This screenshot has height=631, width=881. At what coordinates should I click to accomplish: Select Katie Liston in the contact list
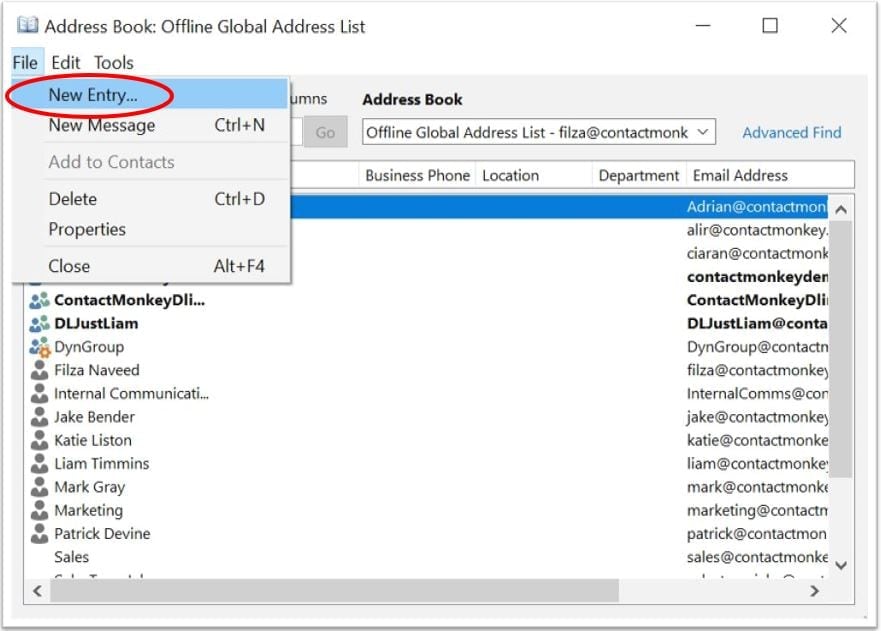pyautogui.click(x=93, y=440)
